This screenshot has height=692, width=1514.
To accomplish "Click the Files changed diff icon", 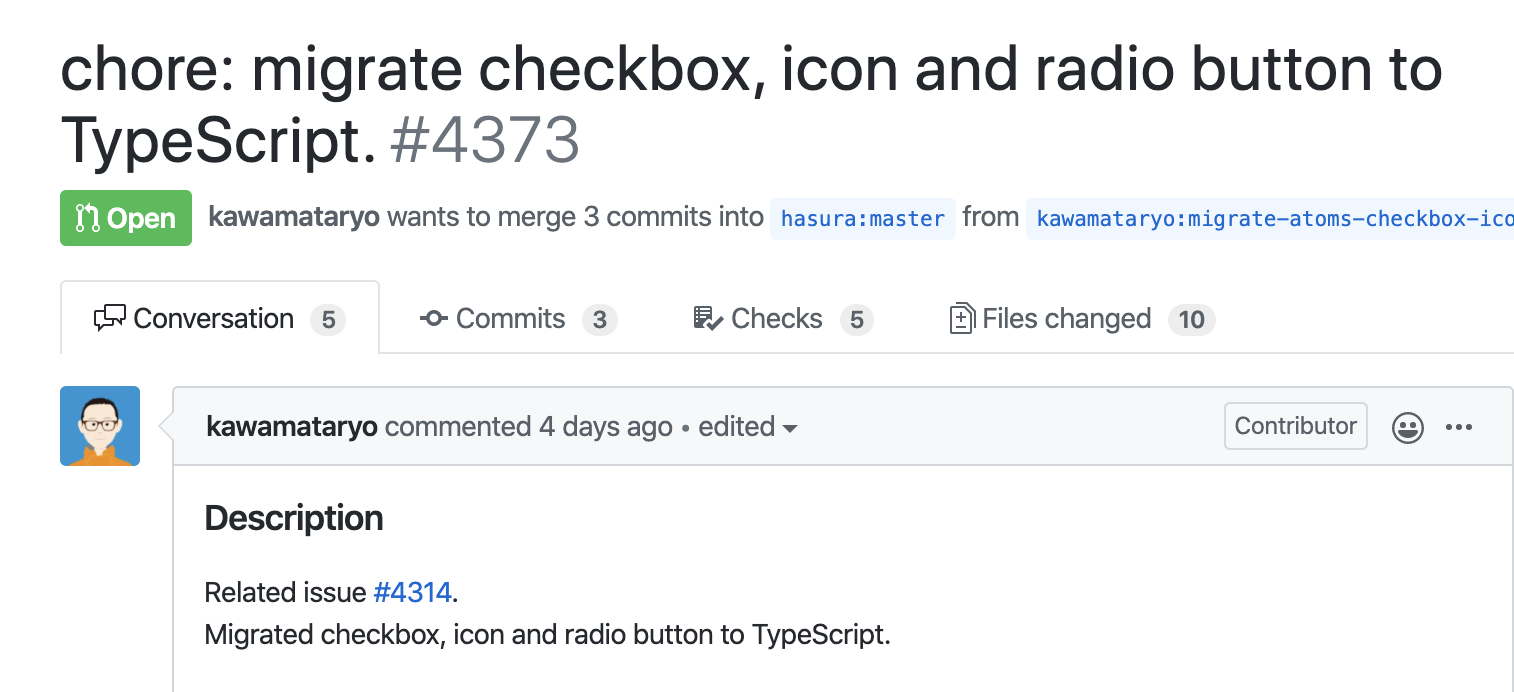I will pyautogui.click(x=961, y=319).
